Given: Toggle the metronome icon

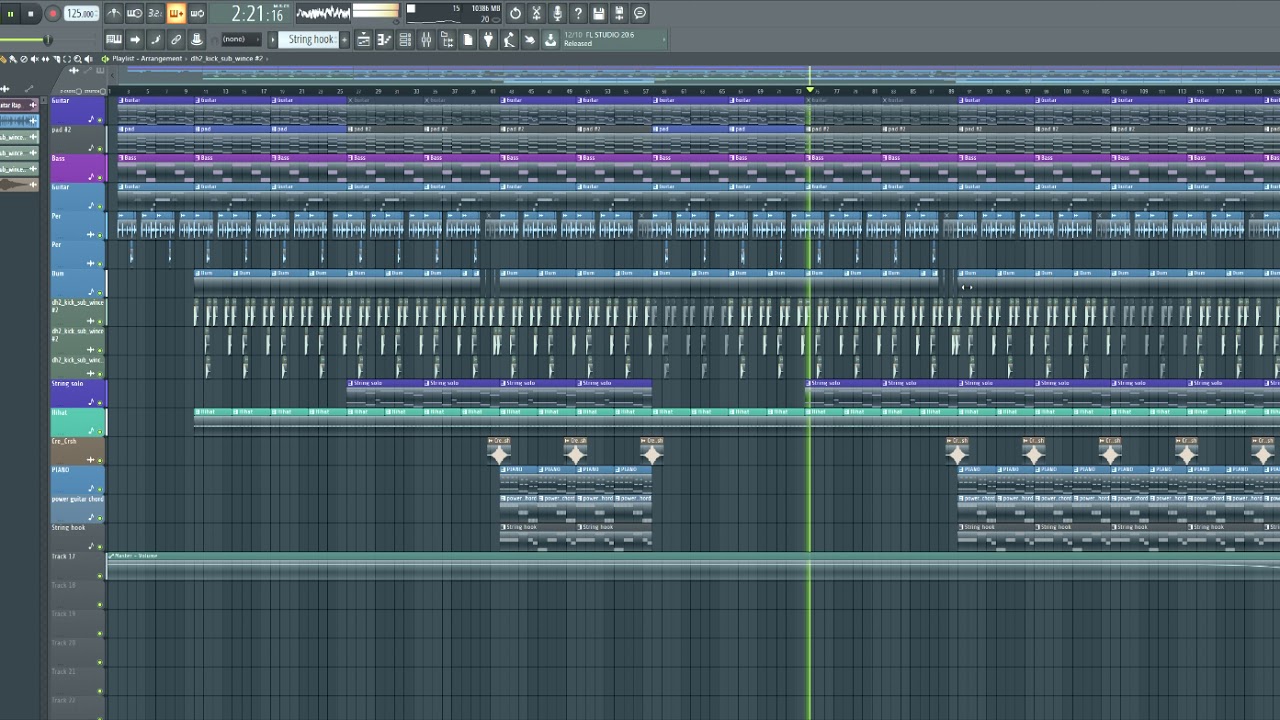Looking at the screenshot, I should [113, 13].
